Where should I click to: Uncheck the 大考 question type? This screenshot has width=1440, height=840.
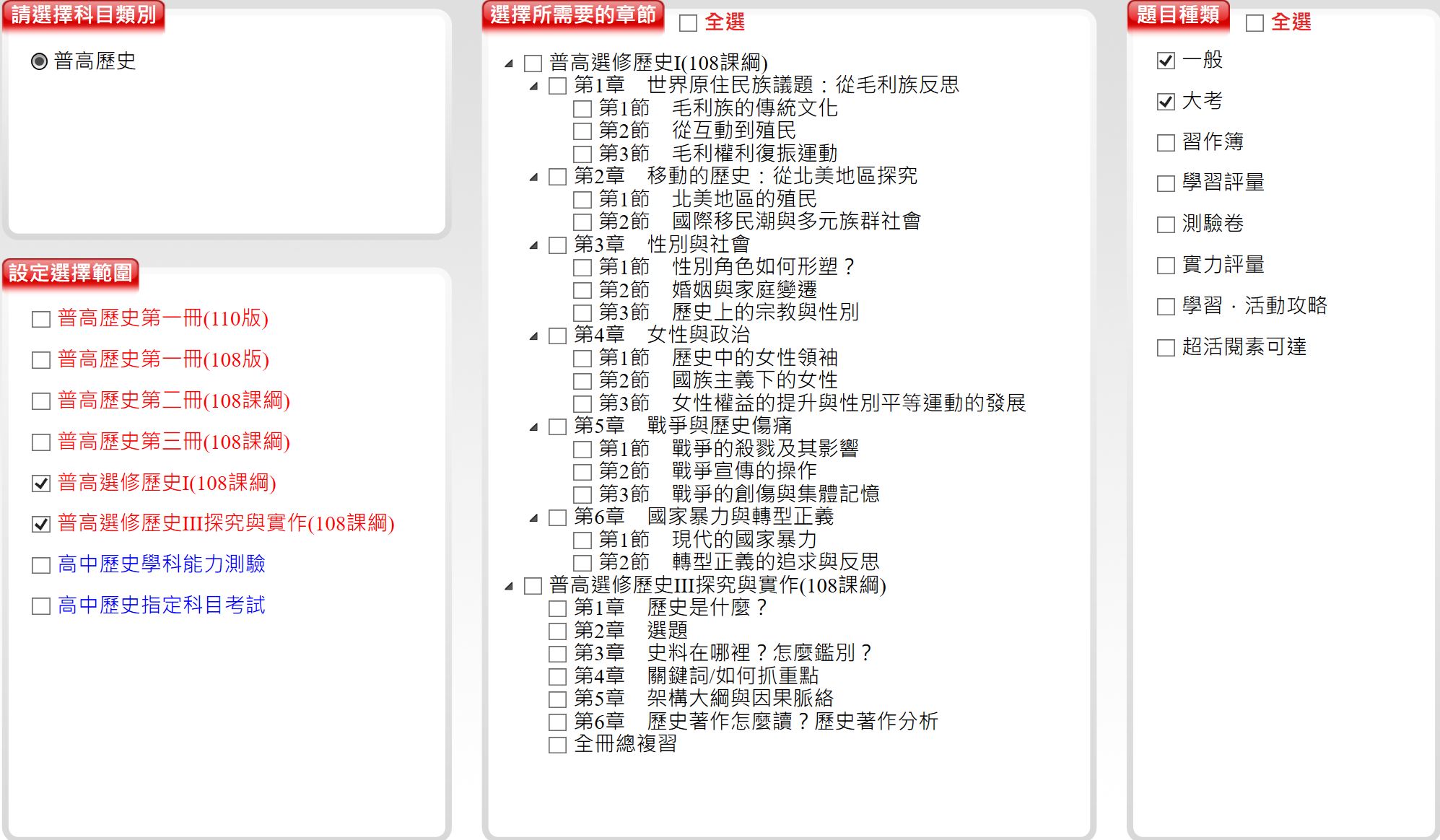(x=1166, y=102)
